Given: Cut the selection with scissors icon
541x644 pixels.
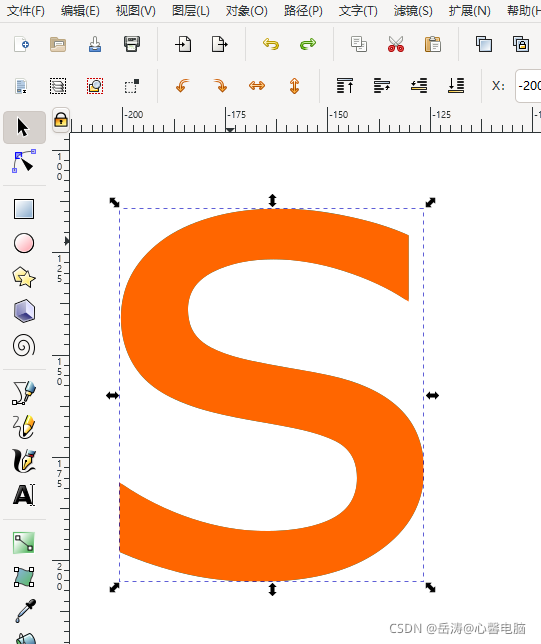Looking at the screenshot, I should (x=396, y=44).
